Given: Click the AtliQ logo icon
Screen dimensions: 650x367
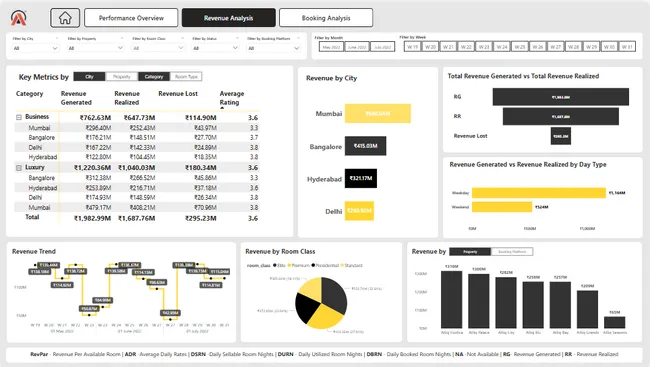Looking at the screenshot, I should coord(19,18).
